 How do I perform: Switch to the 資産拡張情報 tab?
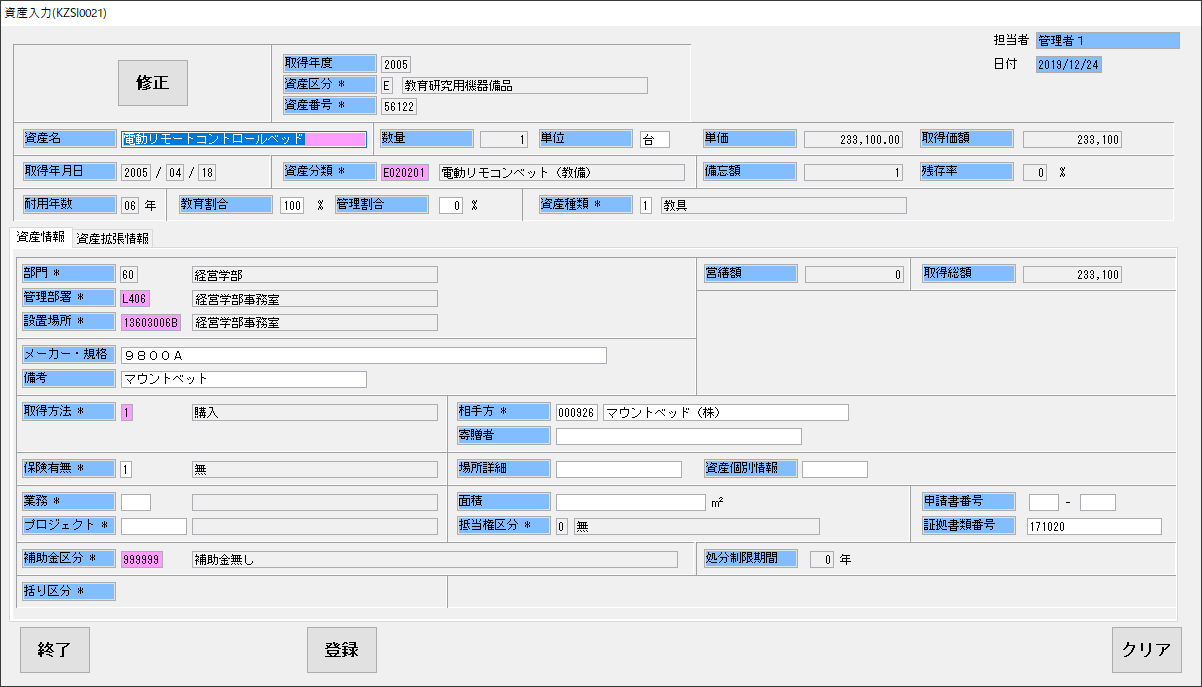pos(113,238)
